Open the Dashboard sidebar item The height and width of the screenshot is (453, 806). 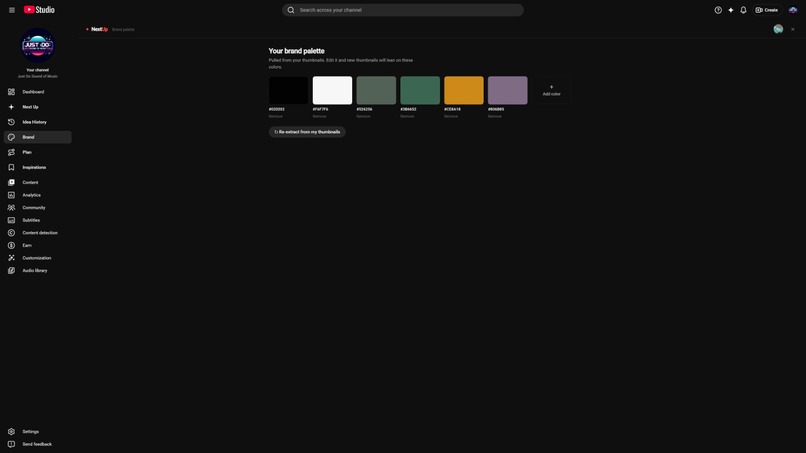(x=38, y=92)
